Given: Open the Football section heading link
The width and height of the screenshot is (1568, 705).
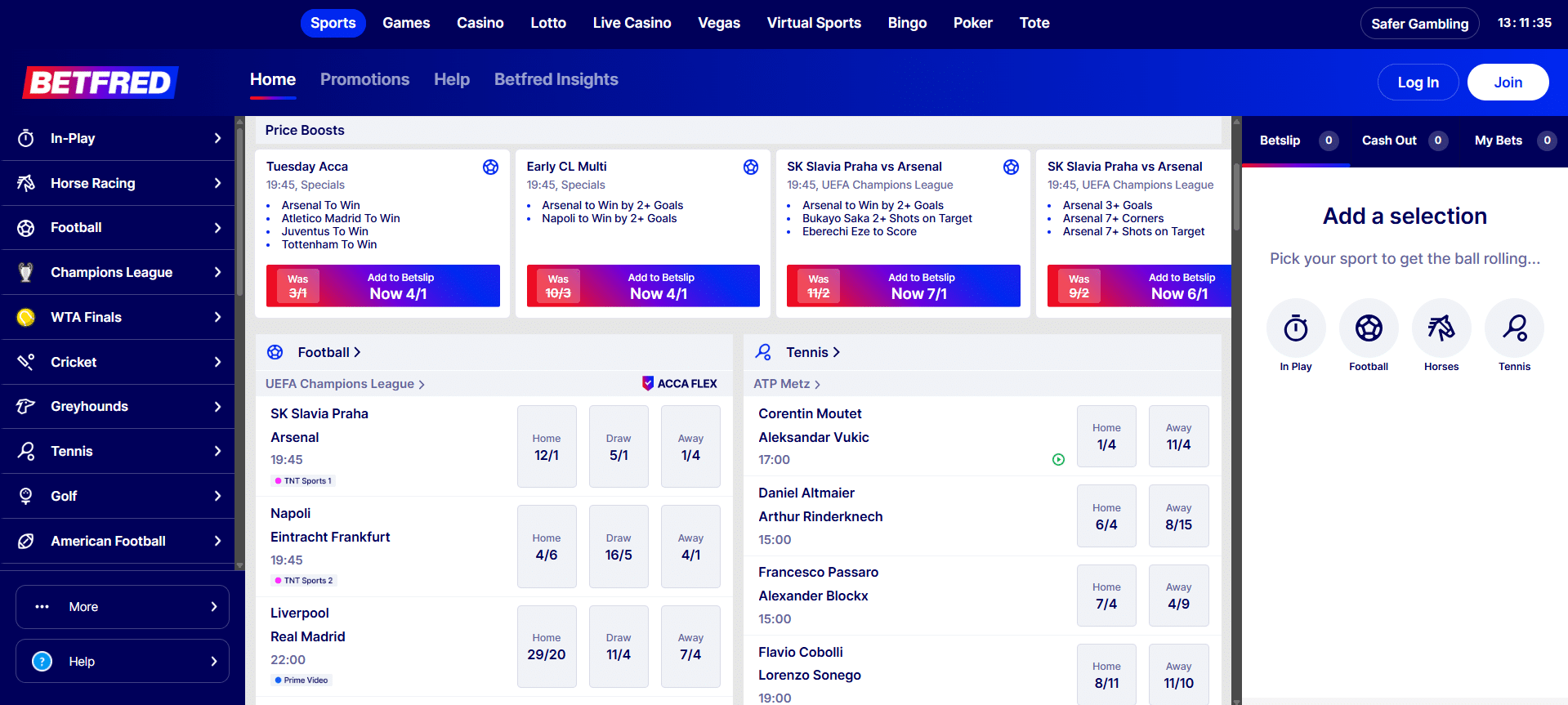Looking at the screenshot, I should coord(329,352).
